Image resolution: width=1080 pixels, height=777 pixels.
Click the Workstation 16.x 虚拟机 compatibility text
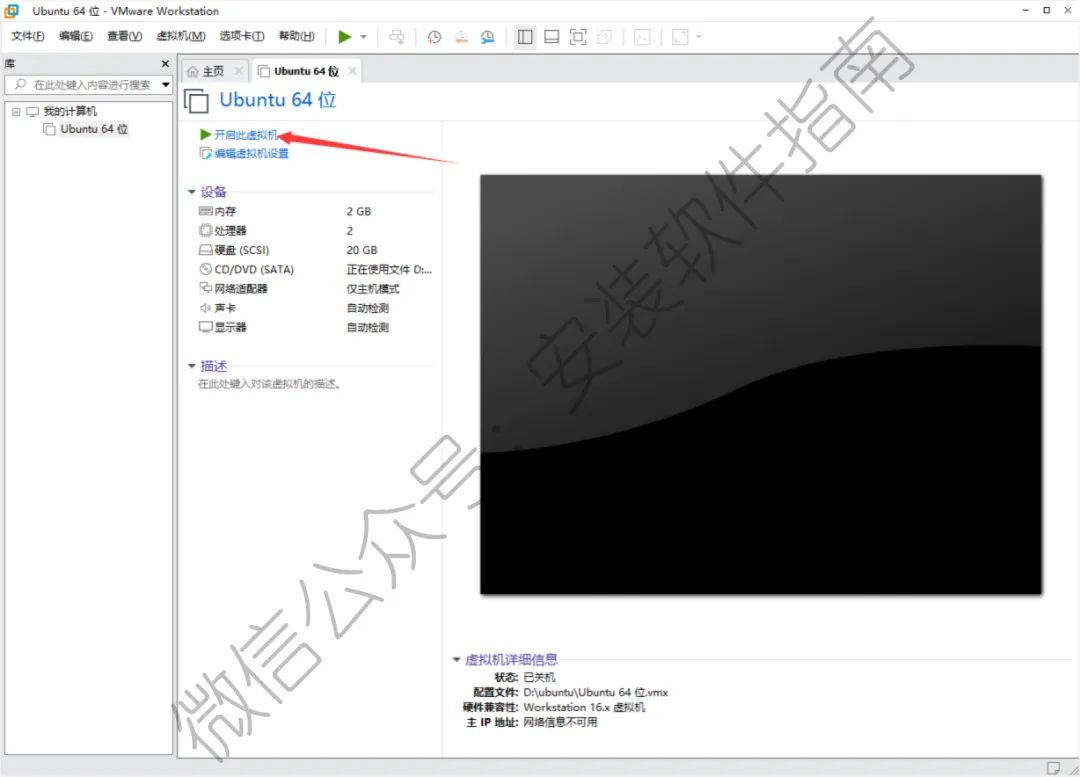[x=584, y=707]
